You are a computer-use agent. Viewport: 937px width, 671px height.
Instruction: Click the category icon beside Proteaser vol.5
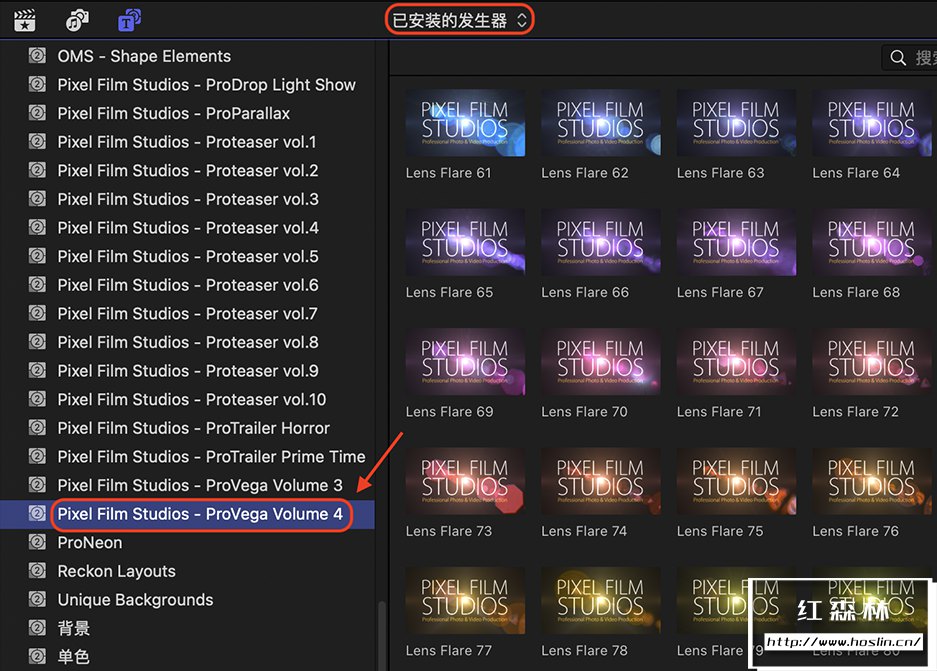[x=37, y=256]
